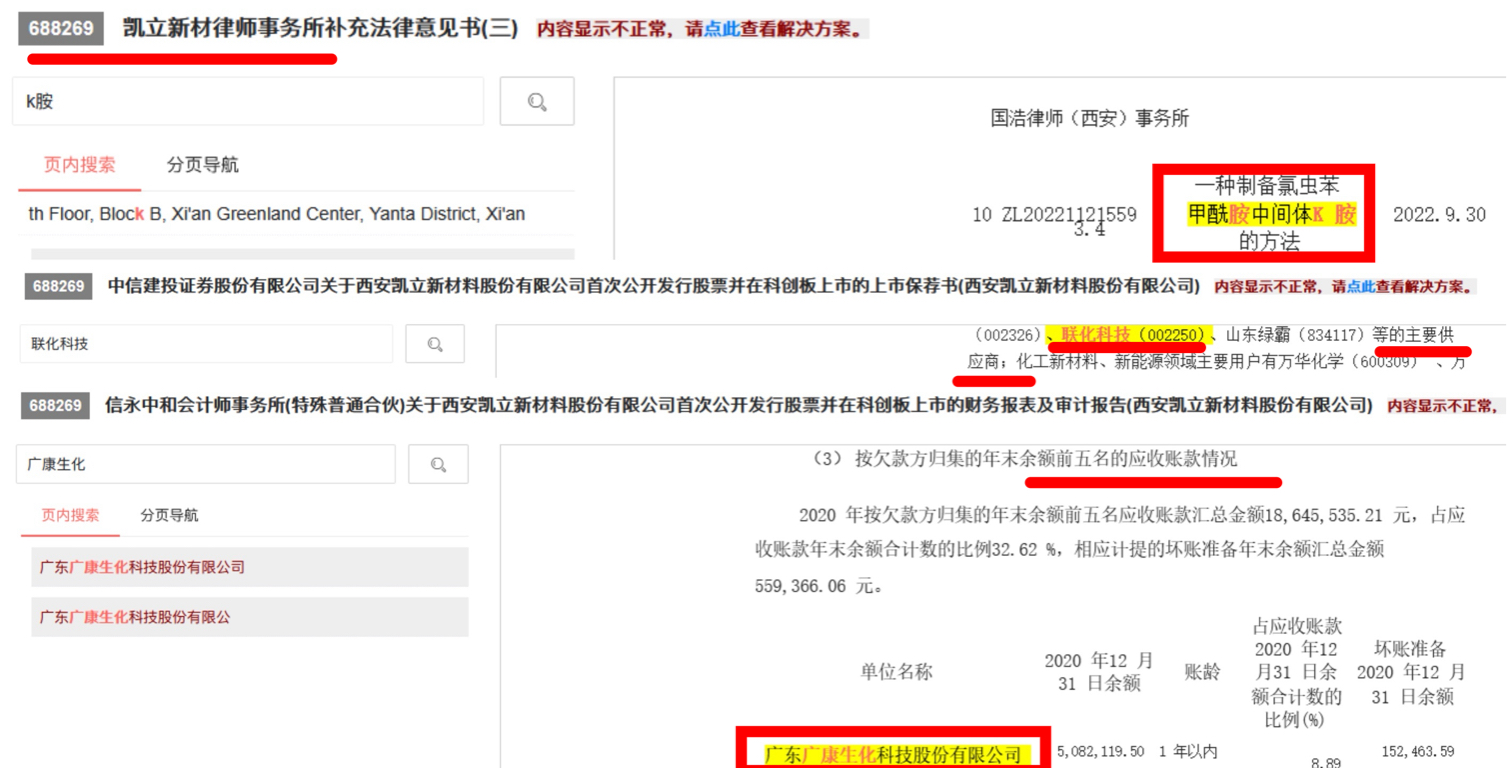Select '页内搜索' tab in third panel
The width and height of the screenshot is (1507, 768).
(x=70, y=515)
